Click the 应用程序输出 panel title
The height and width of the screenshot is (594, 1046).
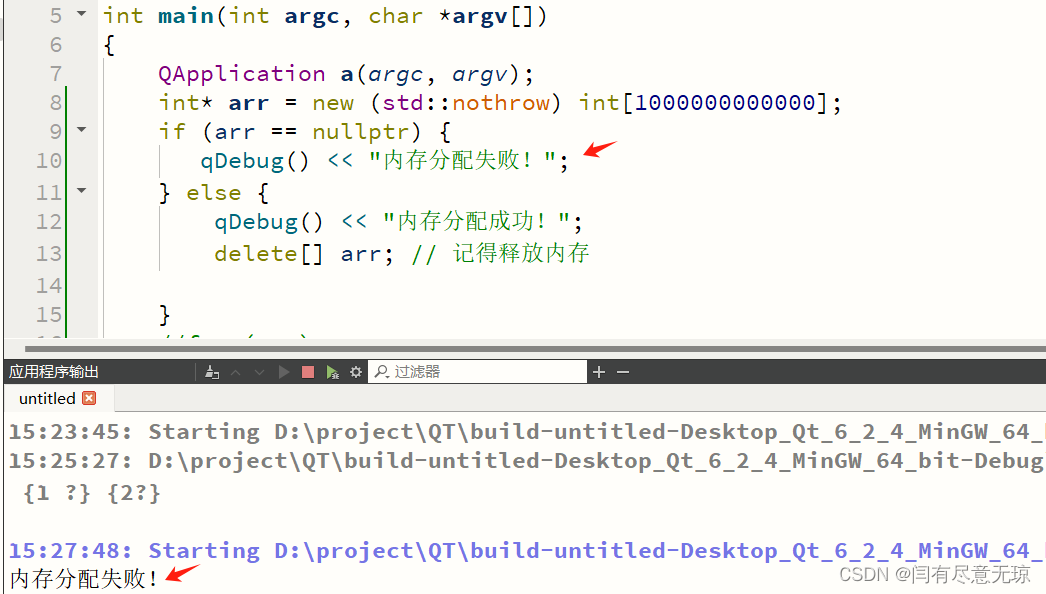[54, 372]
